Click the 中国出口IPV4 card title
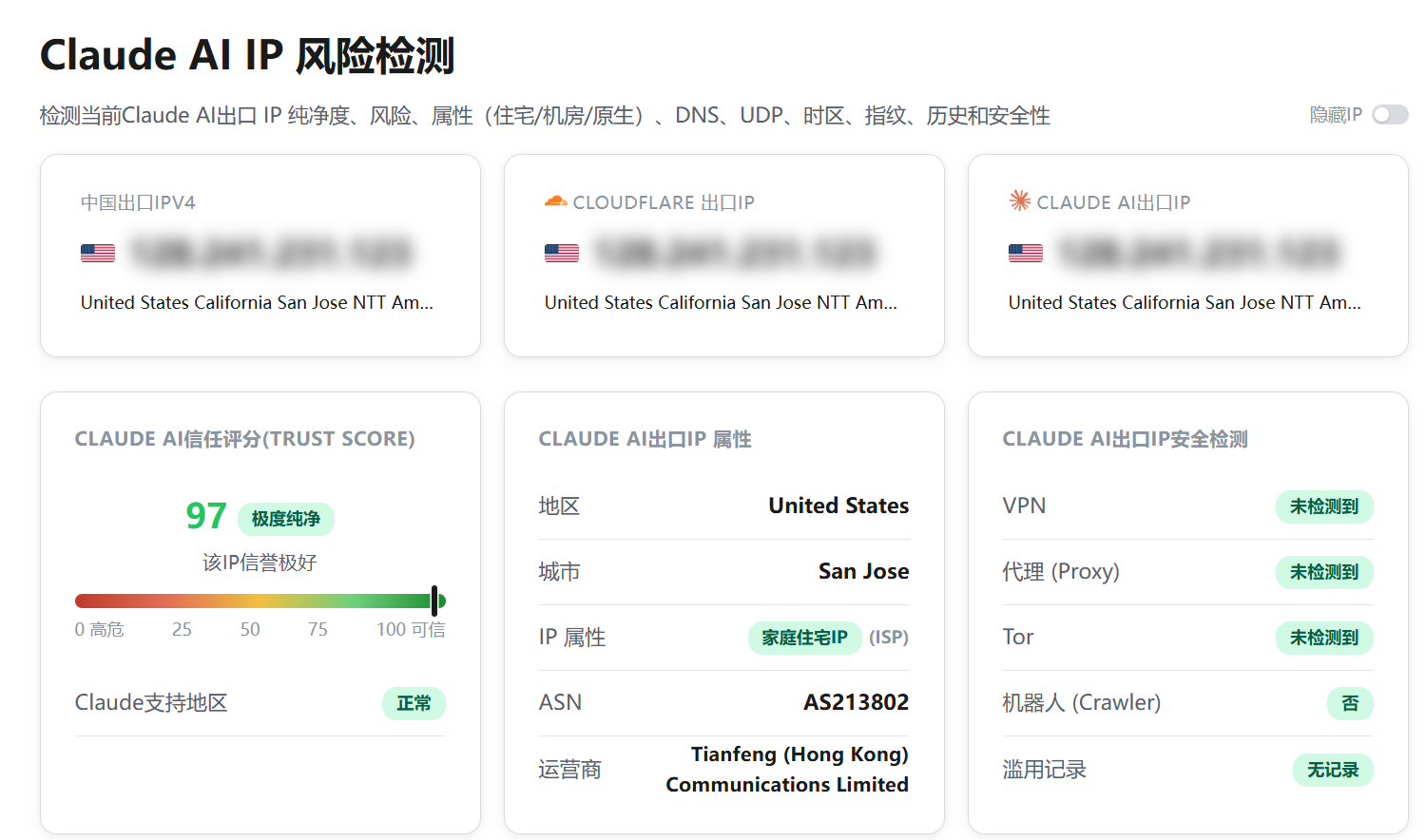1426x840 pixels. point(138,202)
